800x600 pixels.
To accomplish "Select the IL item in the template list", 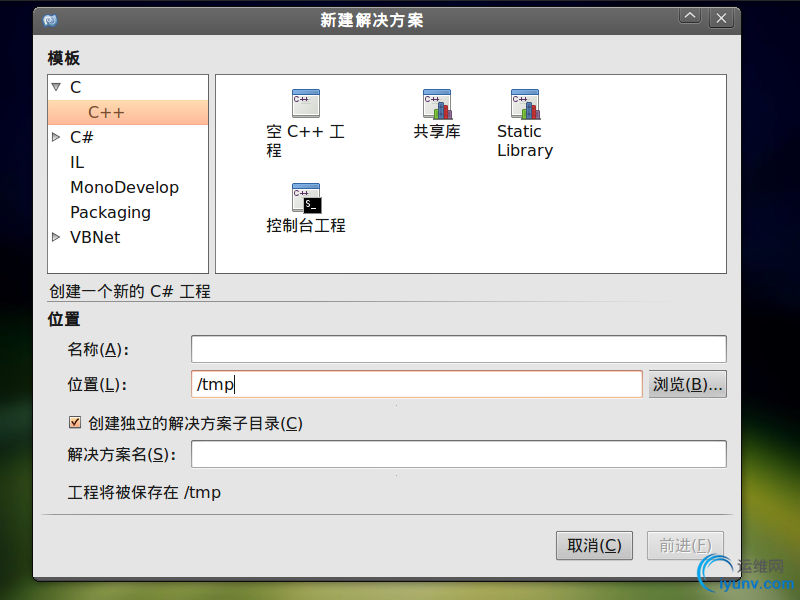I will point(76,162).
